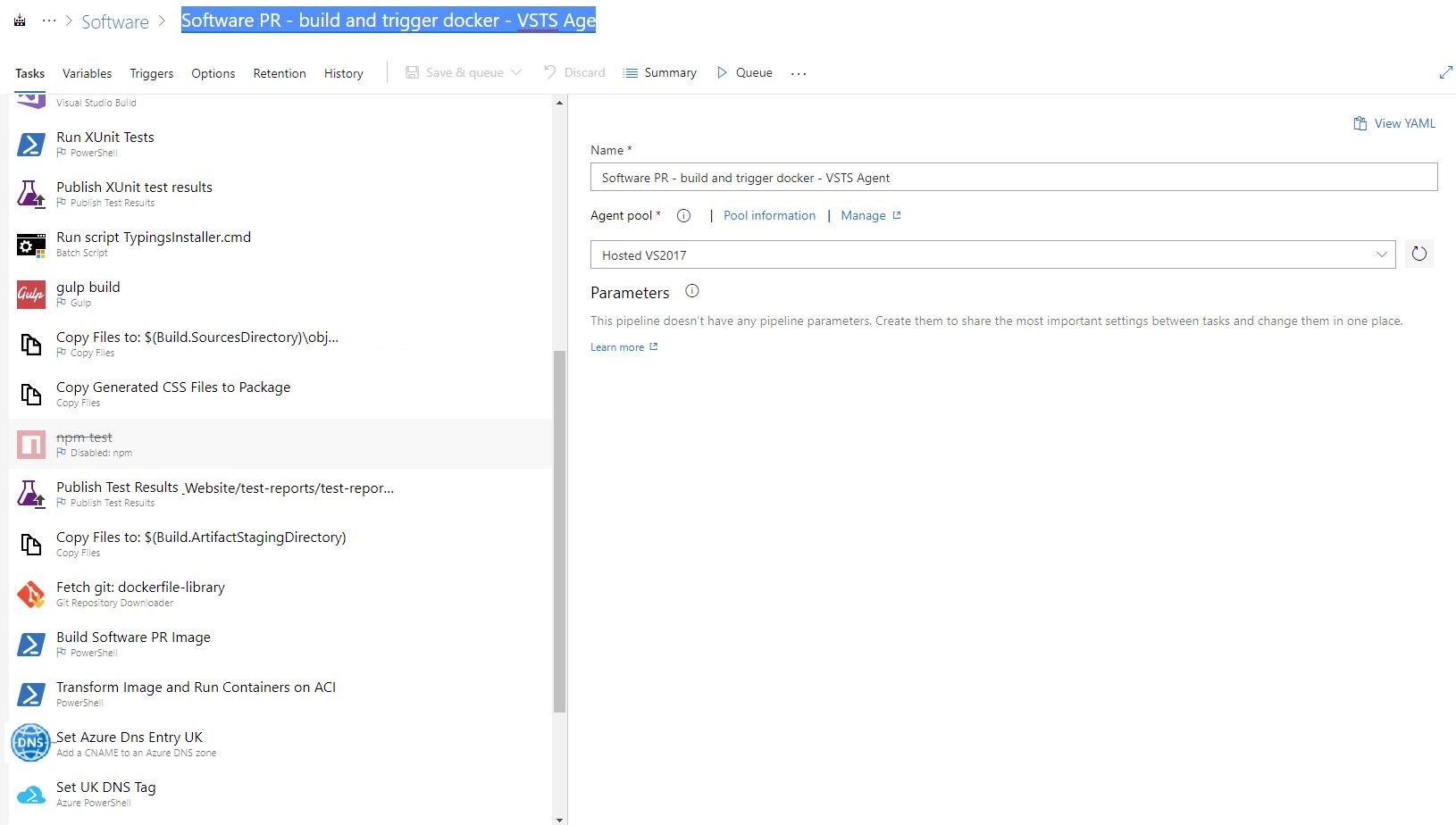Open the npm test disabled task
The height and width of the screenshot is (825, 1456).
tap(280, 444)
